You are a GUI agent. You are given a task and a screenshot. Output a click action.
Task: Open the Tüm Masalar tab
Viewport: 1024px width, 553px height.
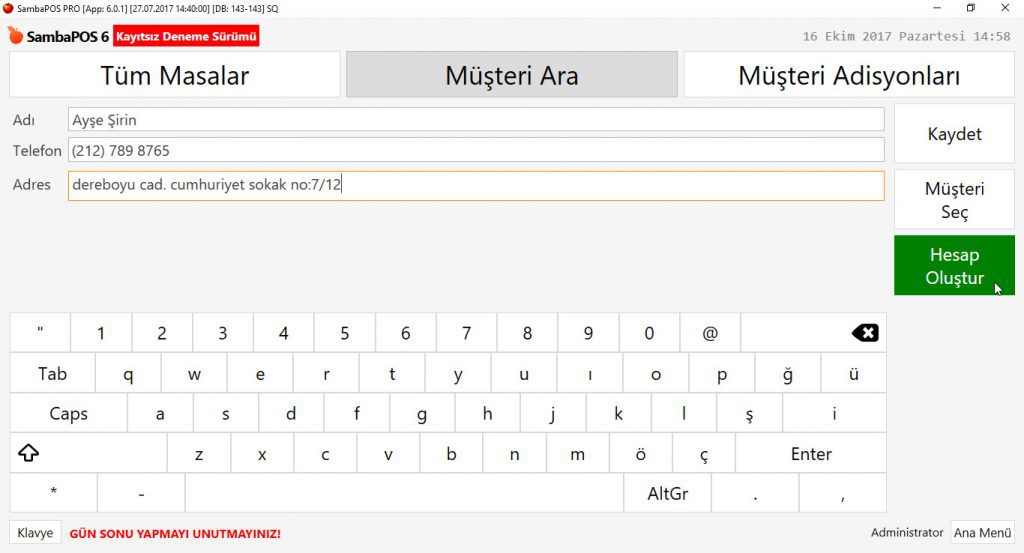175,76
